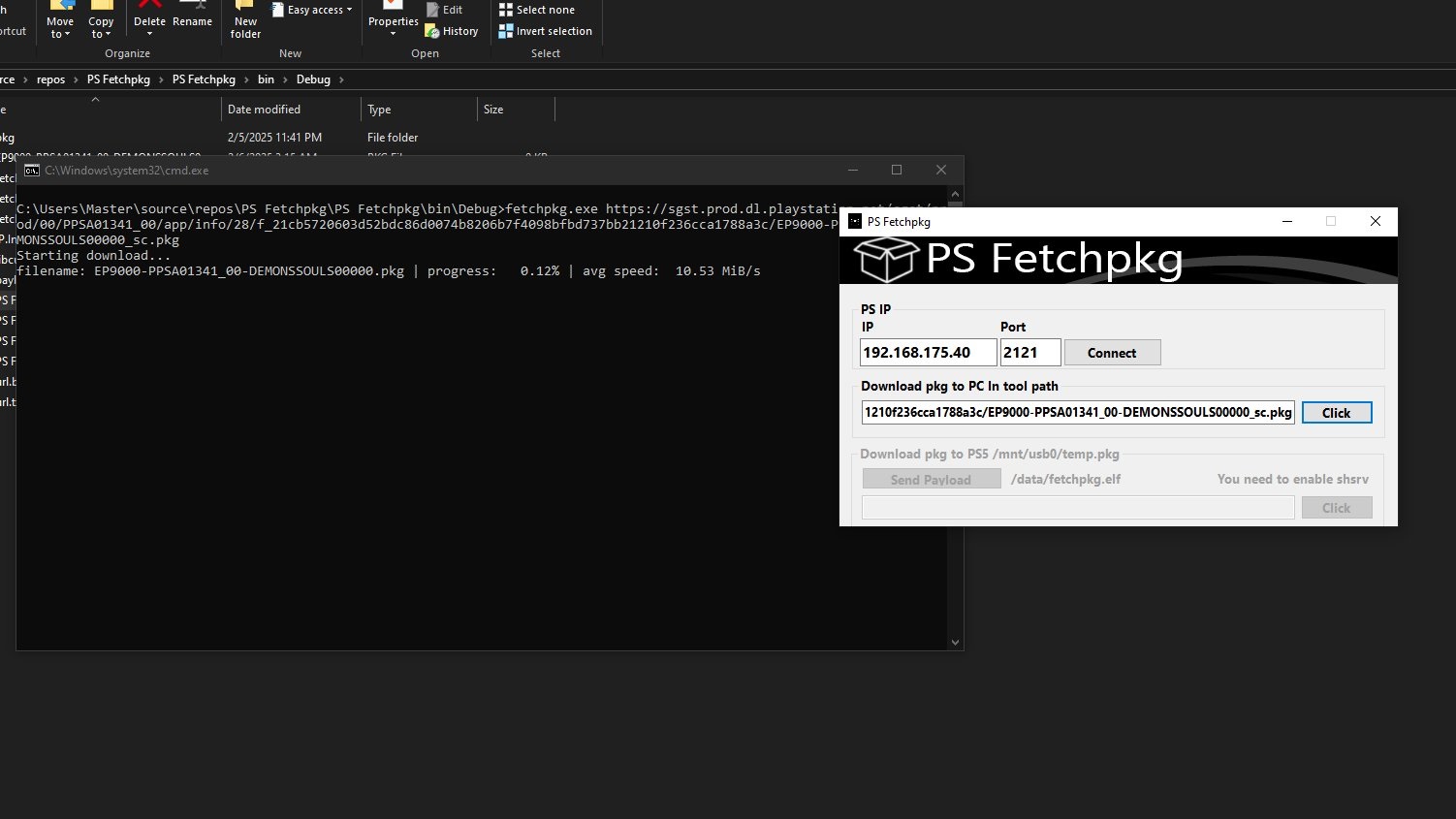Click 'You need to enable shsrv' text
1456x819 pixels.
(1293, 479)
